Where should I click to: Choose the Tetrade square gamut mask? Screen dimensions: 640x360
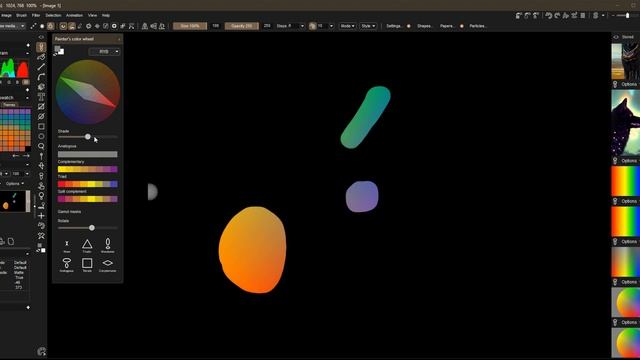(x=87, y=264)
